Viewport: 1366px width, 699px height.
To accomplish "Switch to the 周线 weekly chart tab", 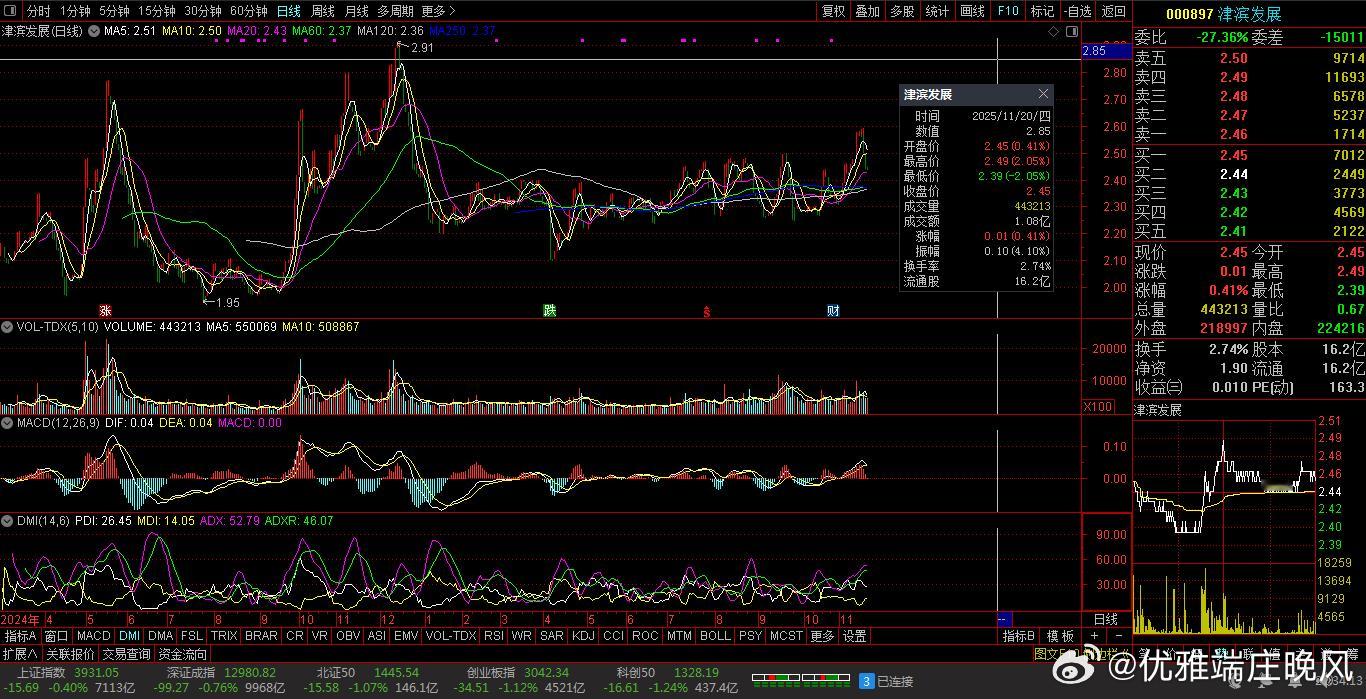I will coord(323,11).
